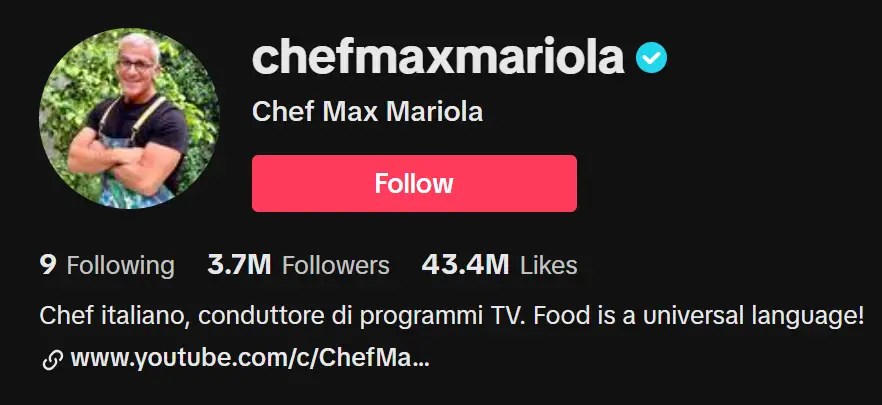Click the chain link icon beside YouTube URL

52,359
